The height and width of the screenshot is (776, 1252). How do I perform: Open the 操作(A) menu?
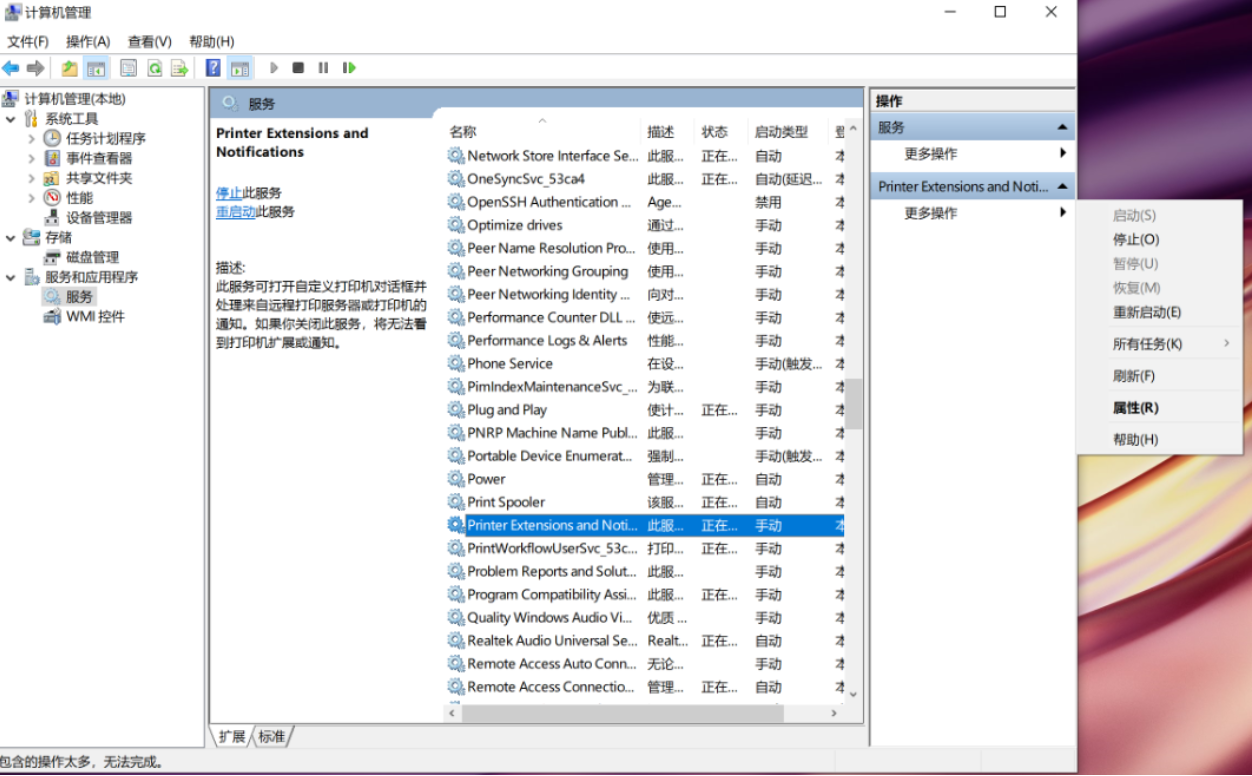(88, 41)
